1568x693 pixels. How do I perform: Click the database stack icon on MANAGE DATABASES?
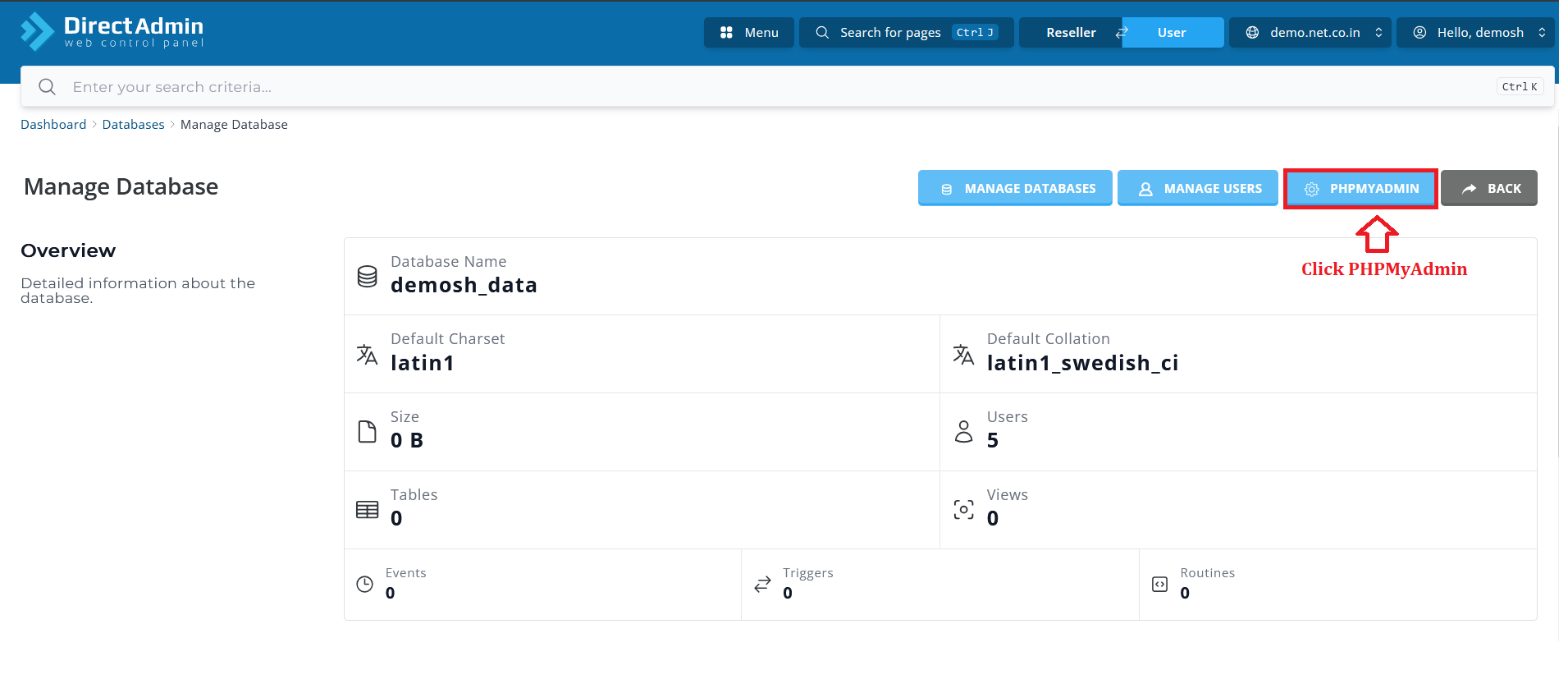946,190
